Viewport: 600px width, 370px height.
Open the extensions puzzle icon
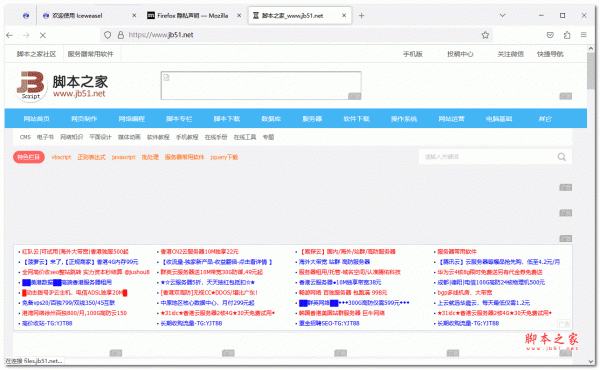click(567, 35)
